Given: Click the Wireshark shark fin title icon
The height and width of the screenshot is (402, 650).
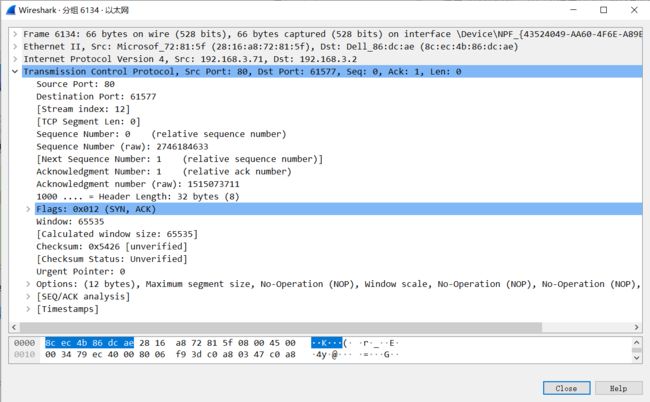Looking at the screenshot, I should pyautogui.click(x=11, y=10).
